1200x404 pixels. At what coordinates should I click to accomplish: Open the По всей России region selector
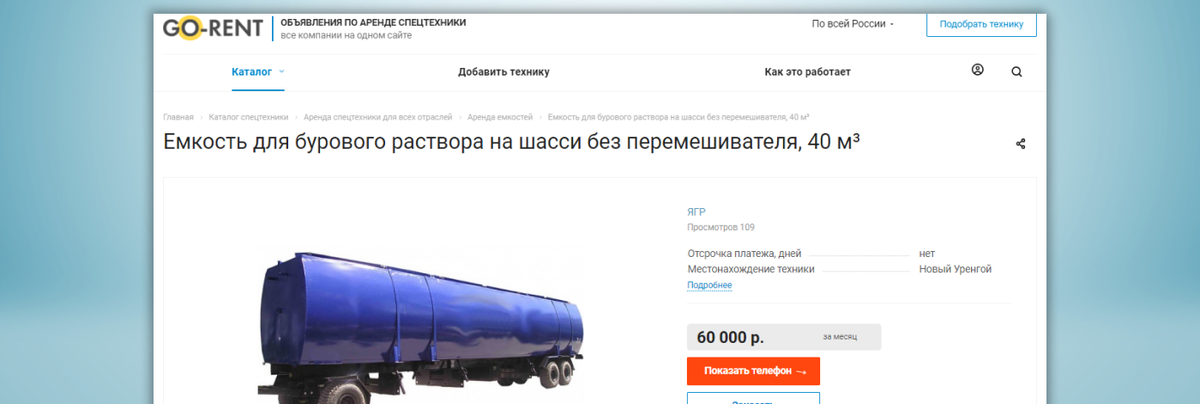pos(853,24)
